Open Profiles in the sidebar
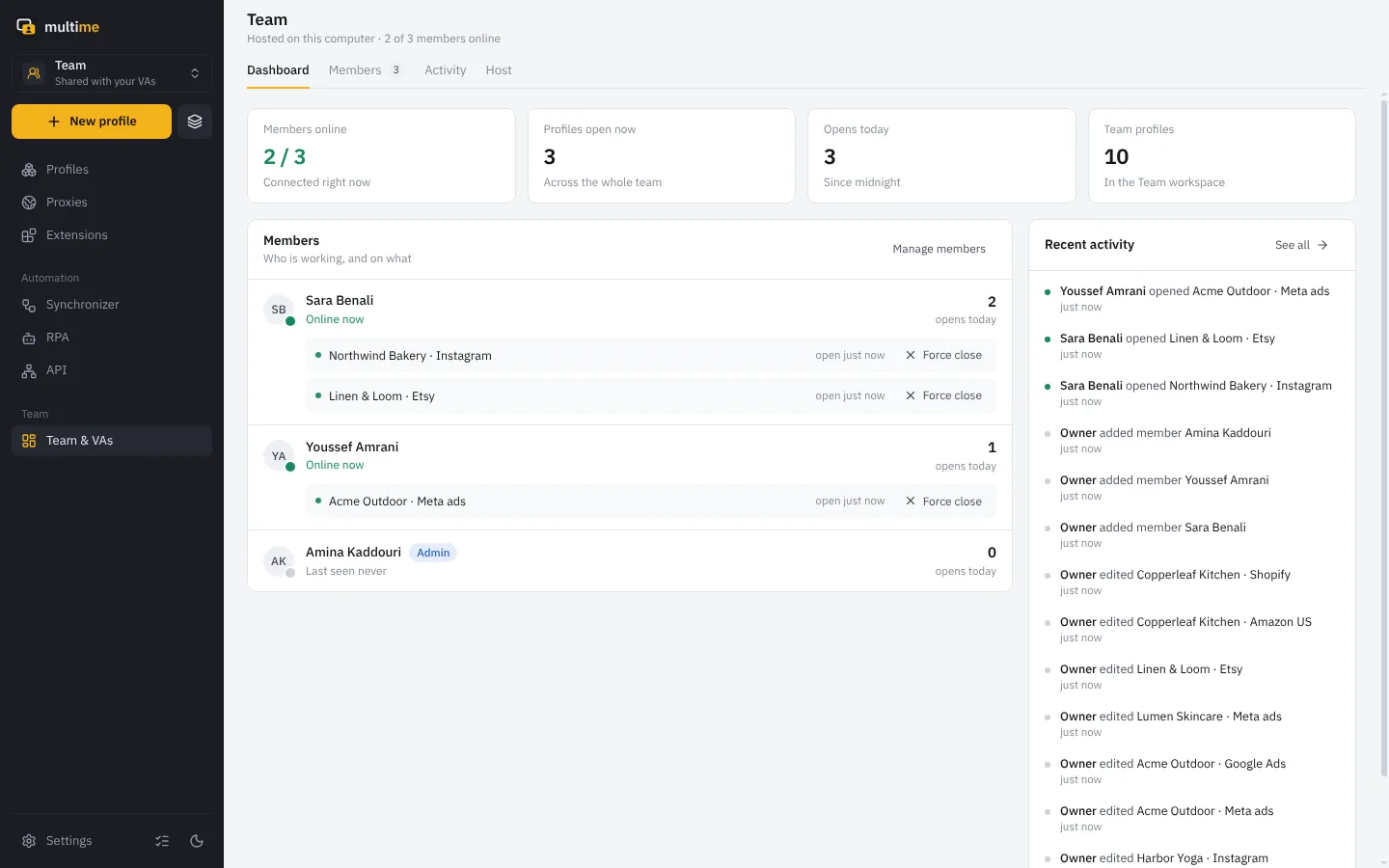Screen dimensions: 1389x868 coord(112,170)
